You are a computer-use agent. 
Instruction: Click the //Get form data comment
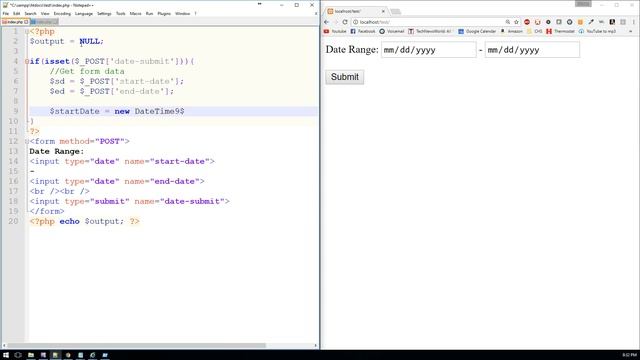coord(87,71)
